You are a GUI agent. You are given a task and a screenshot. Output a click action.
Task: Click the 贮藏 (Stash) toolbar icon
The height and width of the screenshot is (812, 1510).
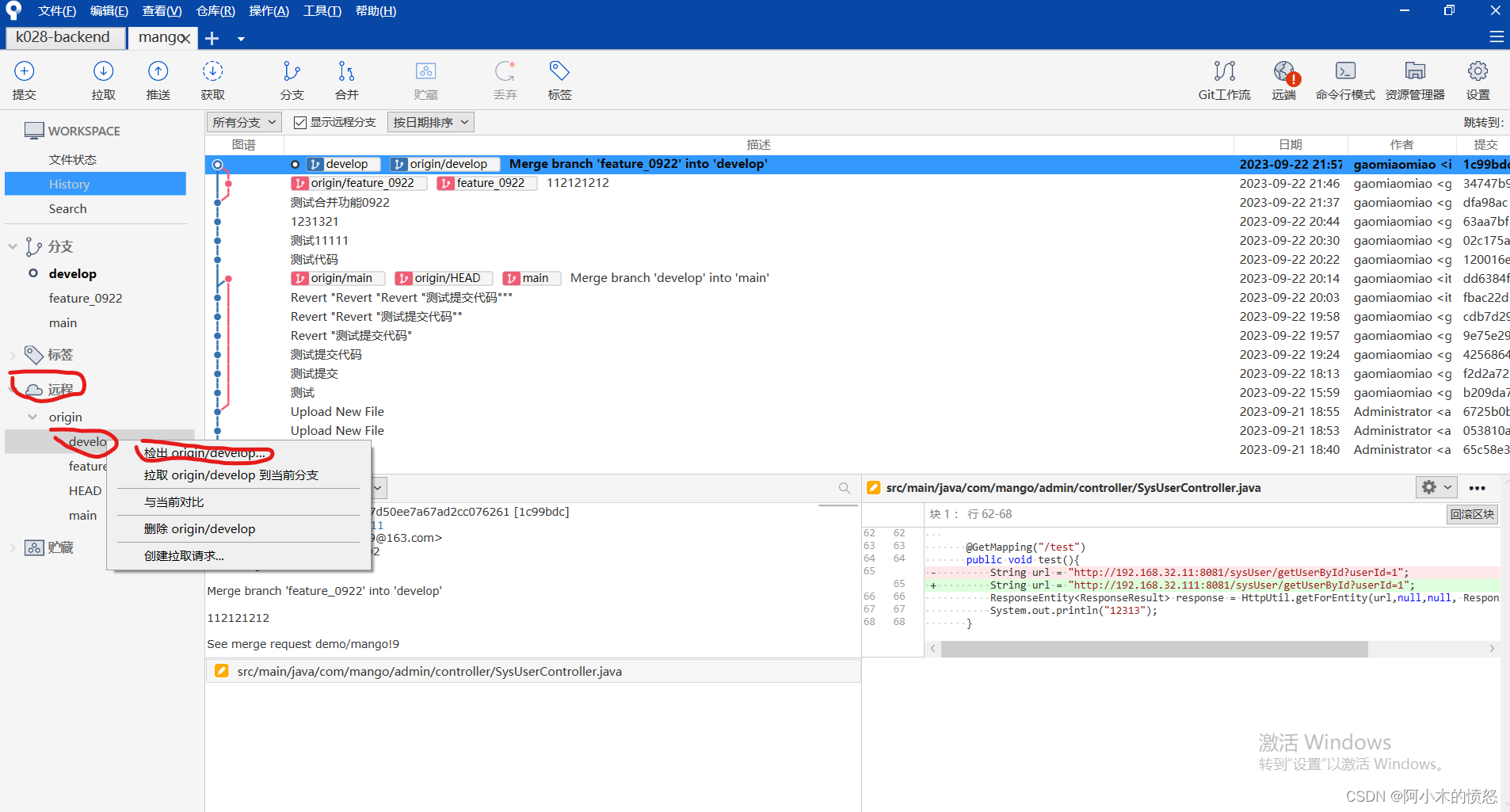tap(425, 80)
